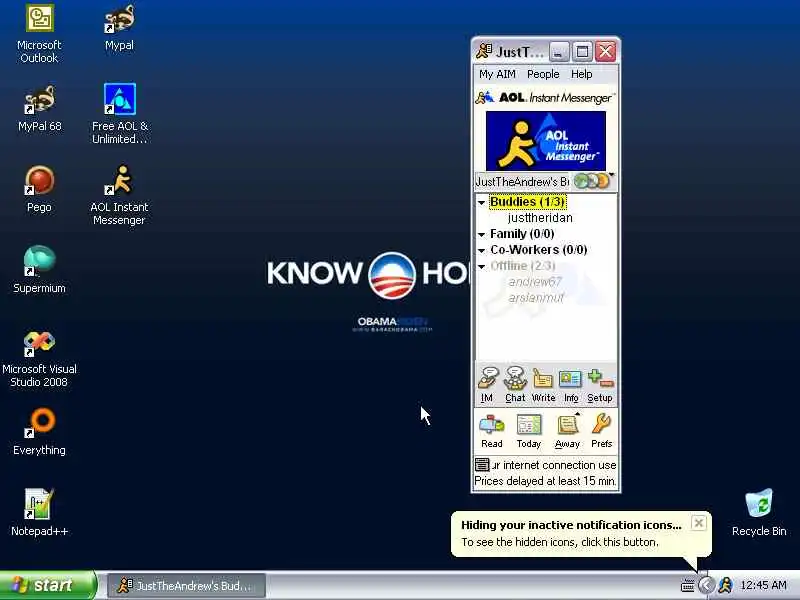Open the Help menu in AIM
The image size is (800, 600).
pyautogui.click(x=581, y=74)
